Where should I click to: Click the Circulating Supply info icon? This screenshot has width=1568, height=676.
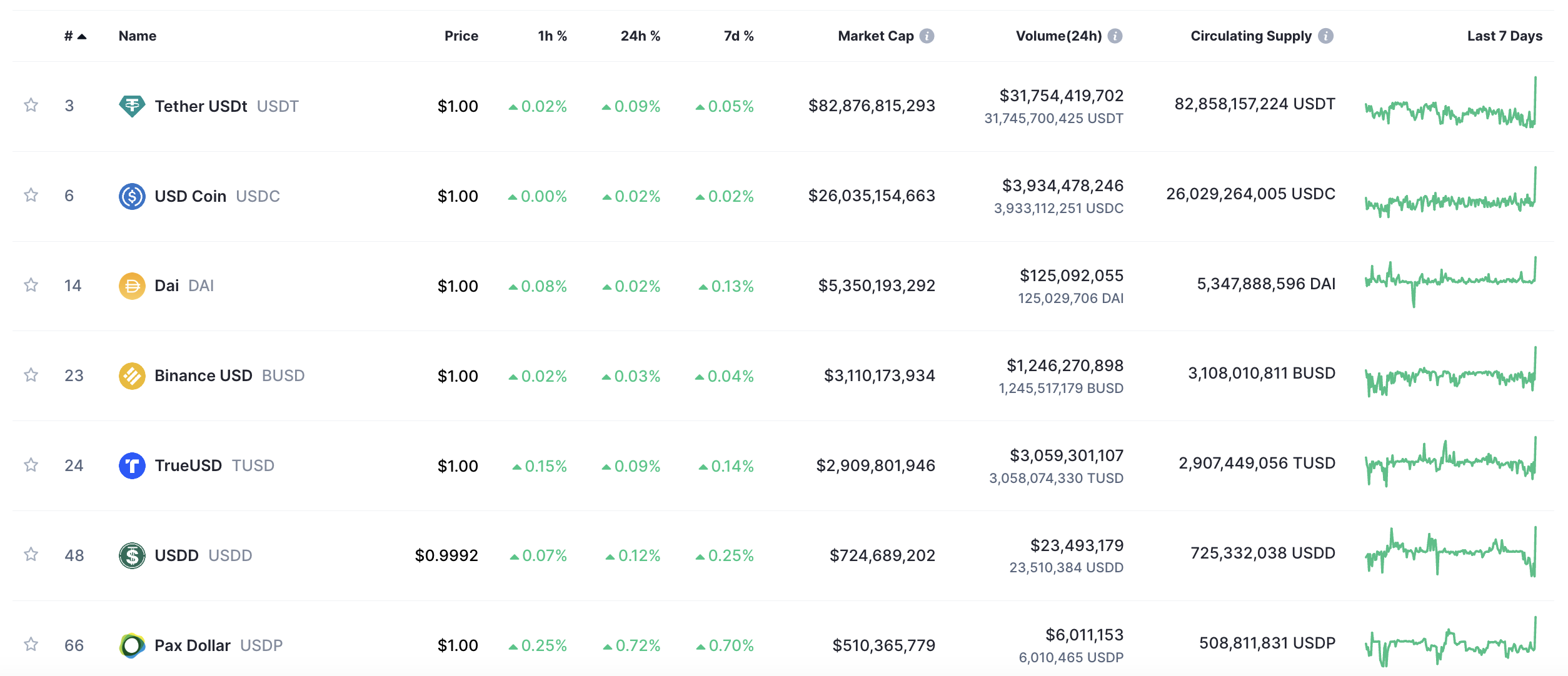click(1325, 36)
